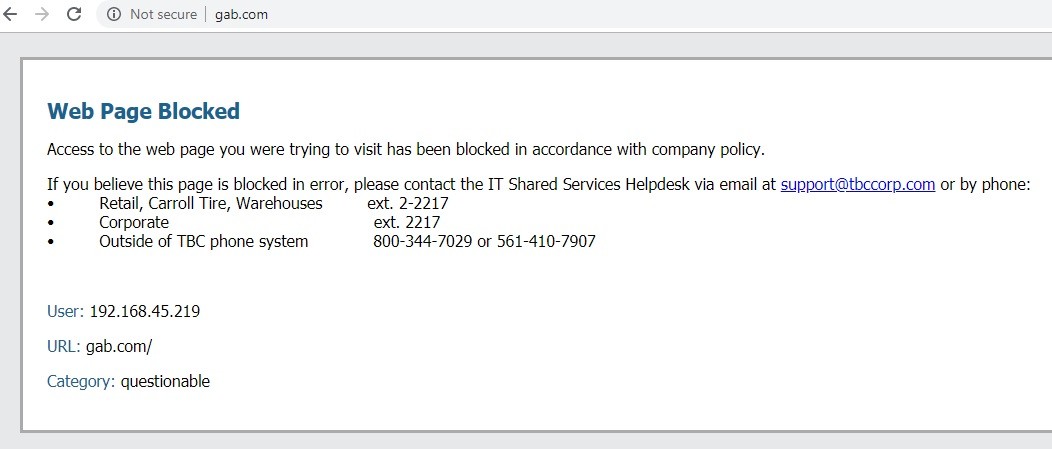
Task: Open the site information icon
Action: pyautogui.click(x=113, y=15)
